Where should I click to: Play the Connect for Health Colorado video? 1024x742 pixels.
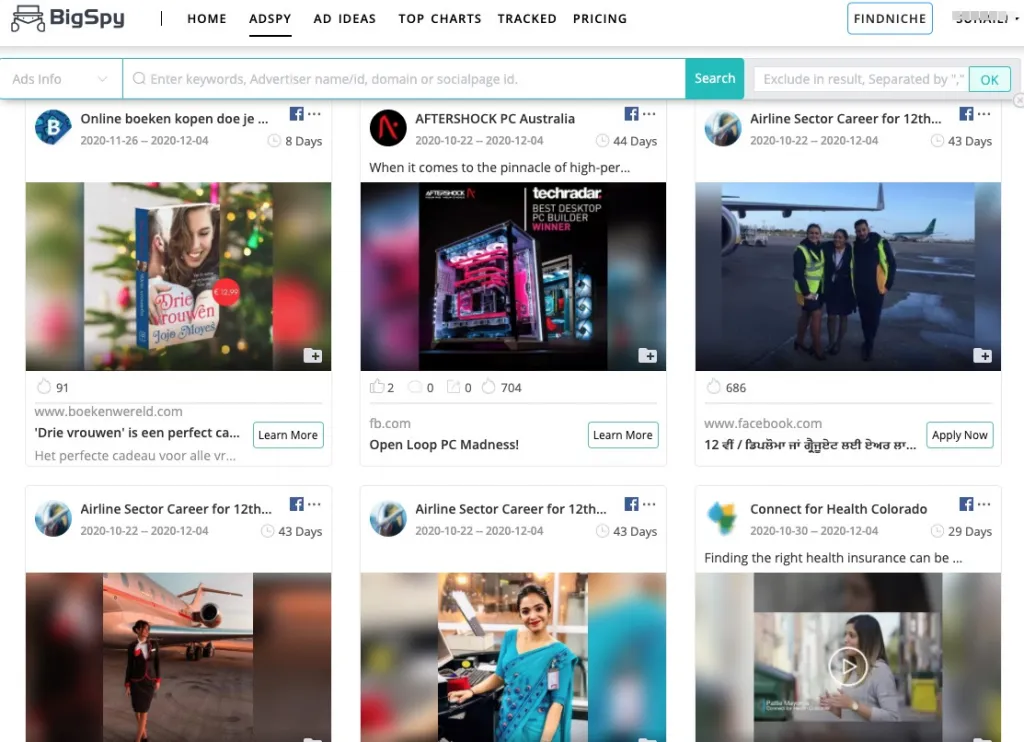coord(848,666)
